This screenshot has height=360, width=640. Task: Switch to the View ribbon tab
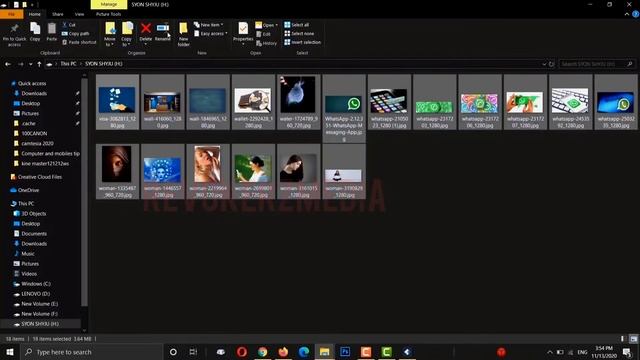click(x=79, y=14)
